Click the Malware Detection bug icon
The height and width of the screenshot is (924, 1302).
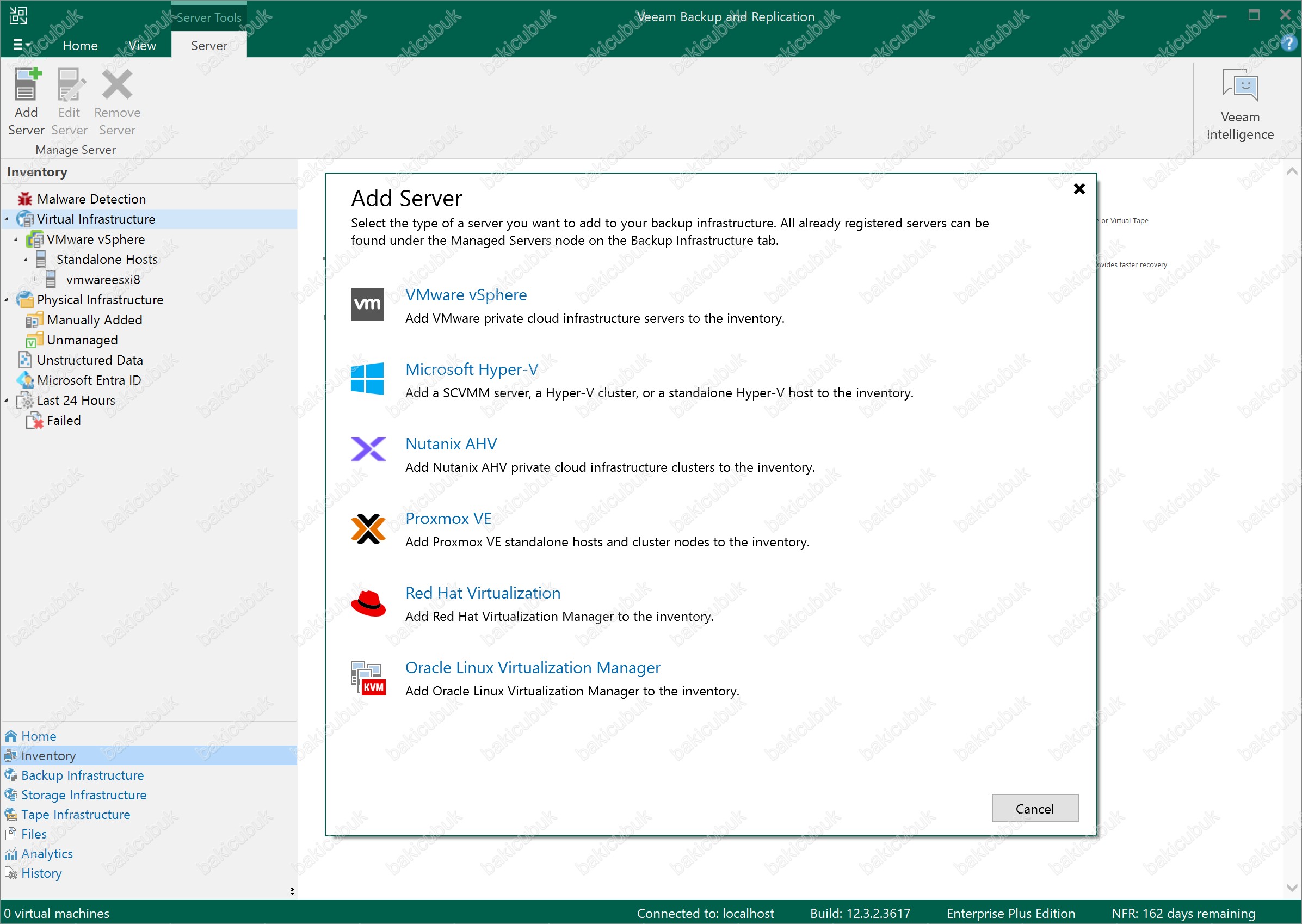click(x=25, y=199)
